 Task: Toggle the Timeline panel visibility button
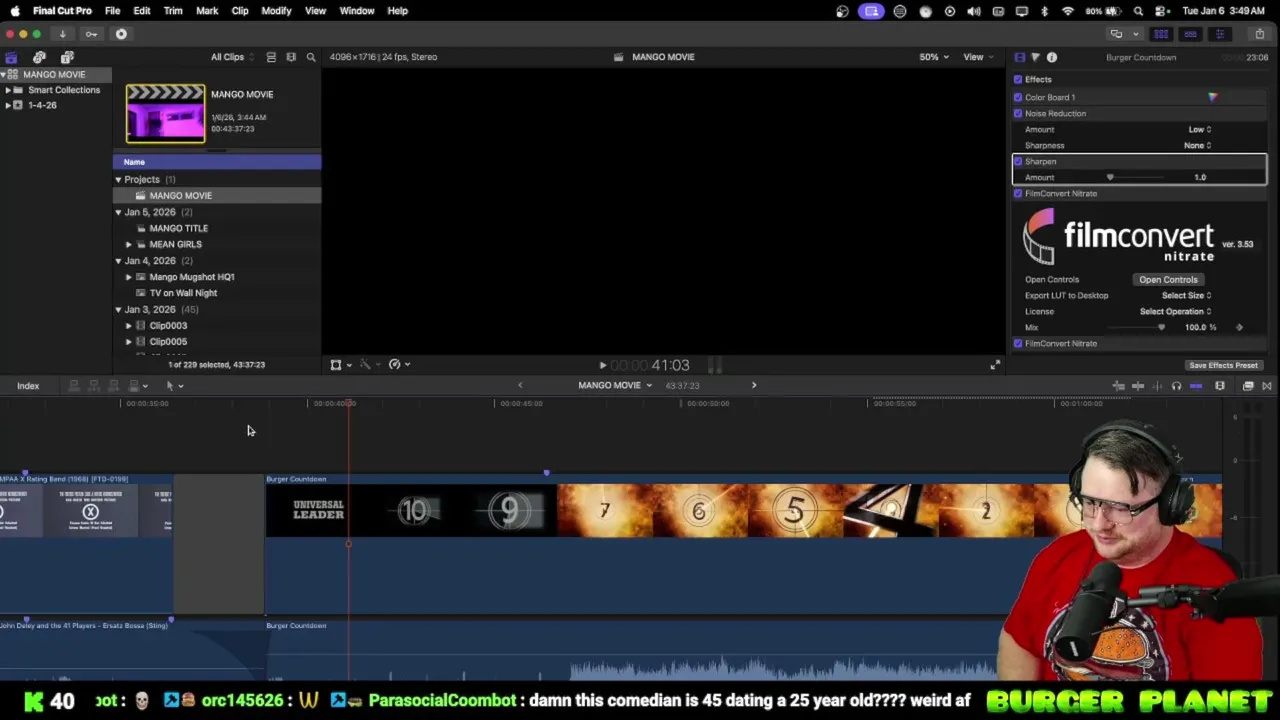pos(1190,34)
